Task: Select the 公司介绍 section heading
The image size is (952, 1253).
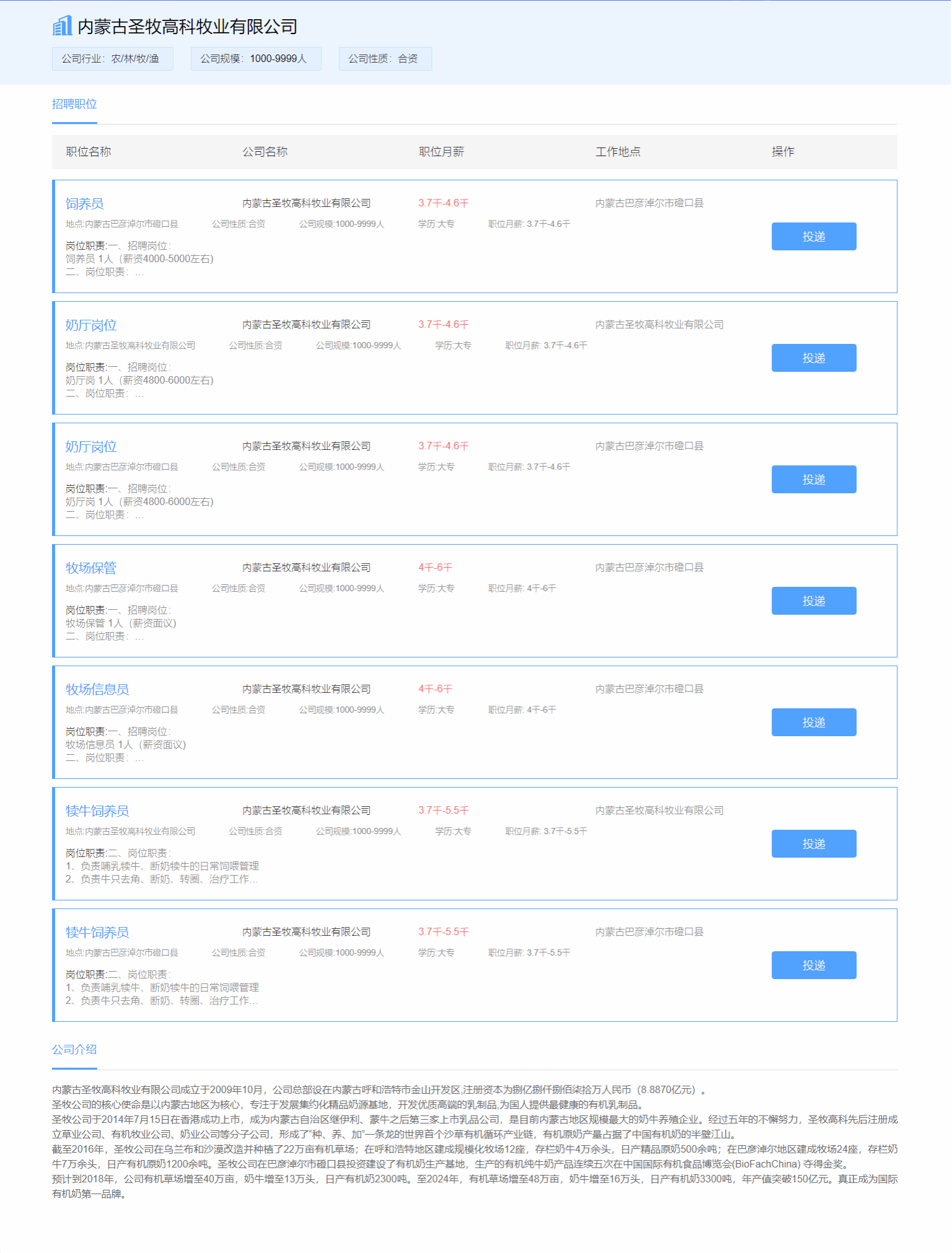Action: click(74, 1049)
